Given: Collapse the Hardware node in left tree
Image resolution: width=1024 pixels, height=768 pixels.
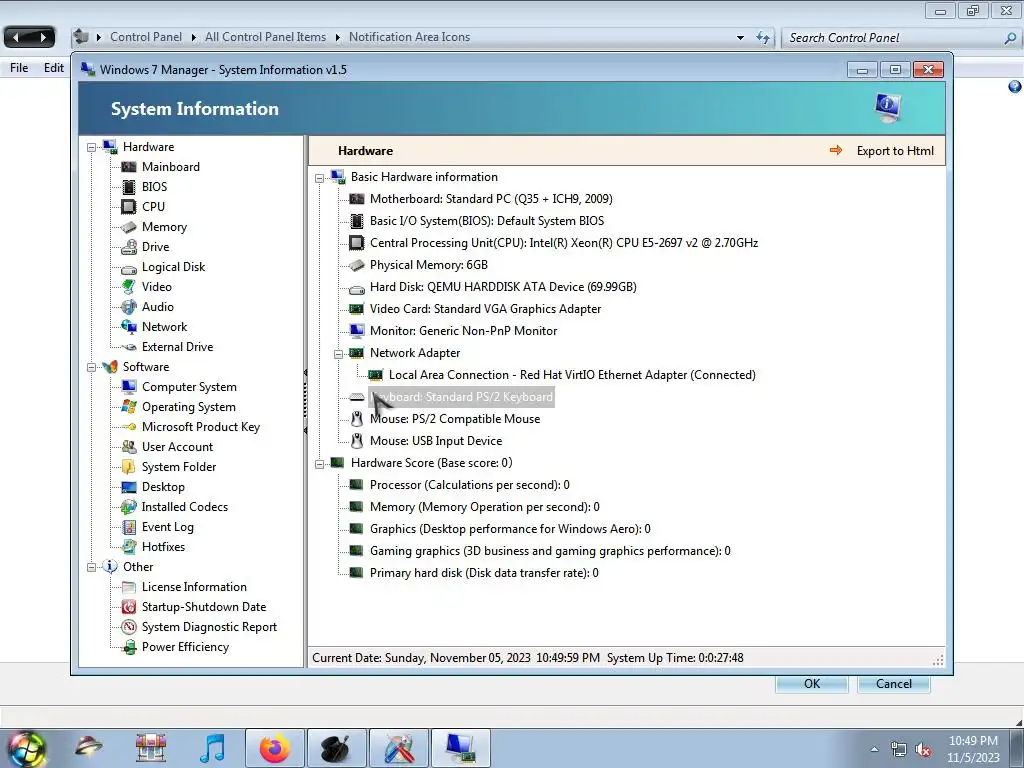Looking at the screenshot, I should [91, 148].
